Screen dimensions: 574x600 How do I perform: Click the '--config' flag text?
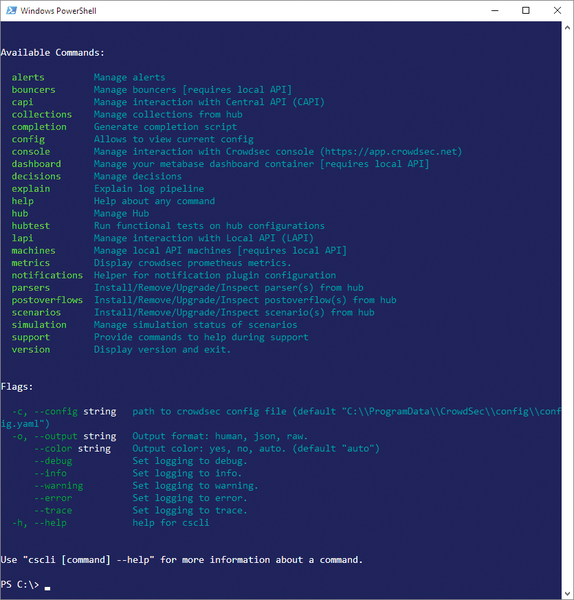click(x=56, y=411)
